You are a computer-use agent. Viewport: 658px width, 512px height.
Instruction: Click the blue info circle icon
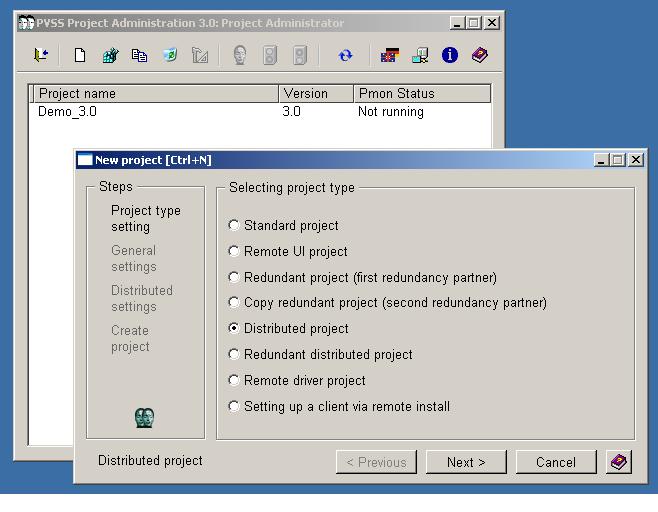coord(450,55)
